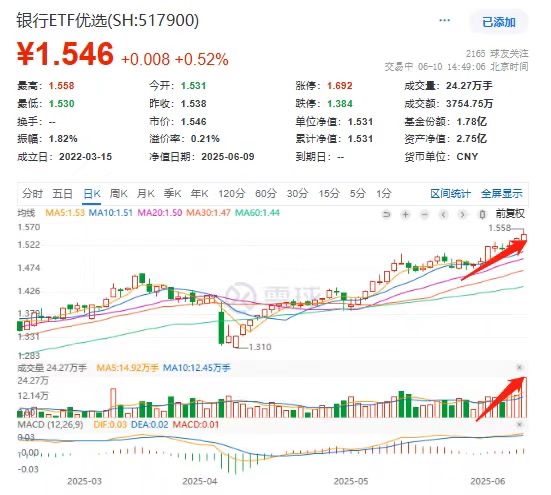The width and height of the screenshot is (551, 495).
Task: Click the 货币单位 CNY value
Action: [x=467, y=157]
